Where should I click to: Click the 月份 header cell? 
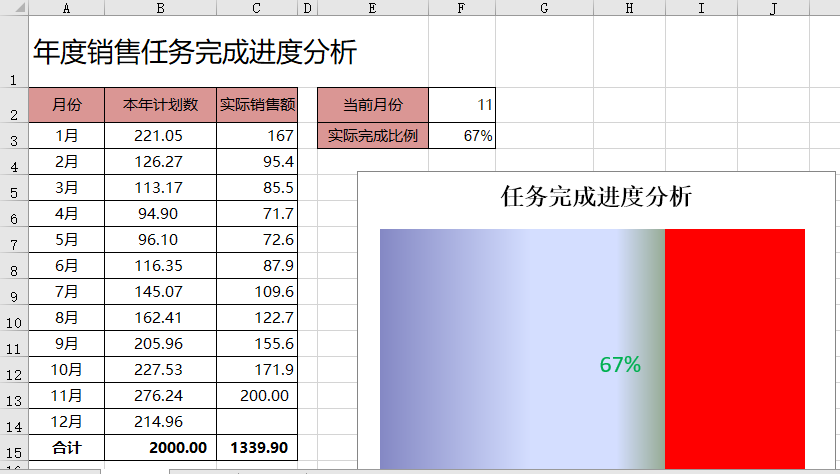(x=66, y=105)
